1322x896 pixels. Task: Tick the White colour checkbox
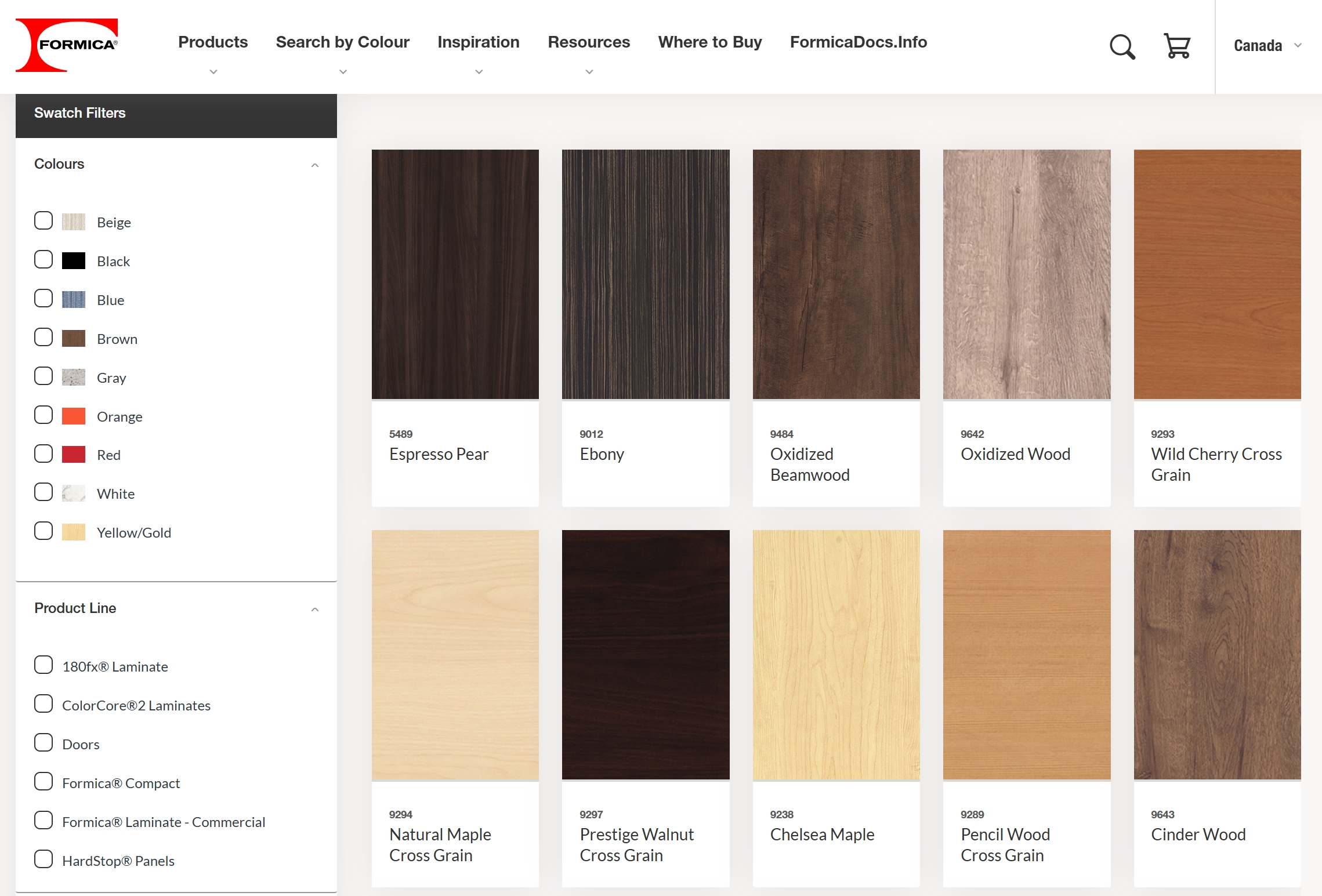point(44,492)
